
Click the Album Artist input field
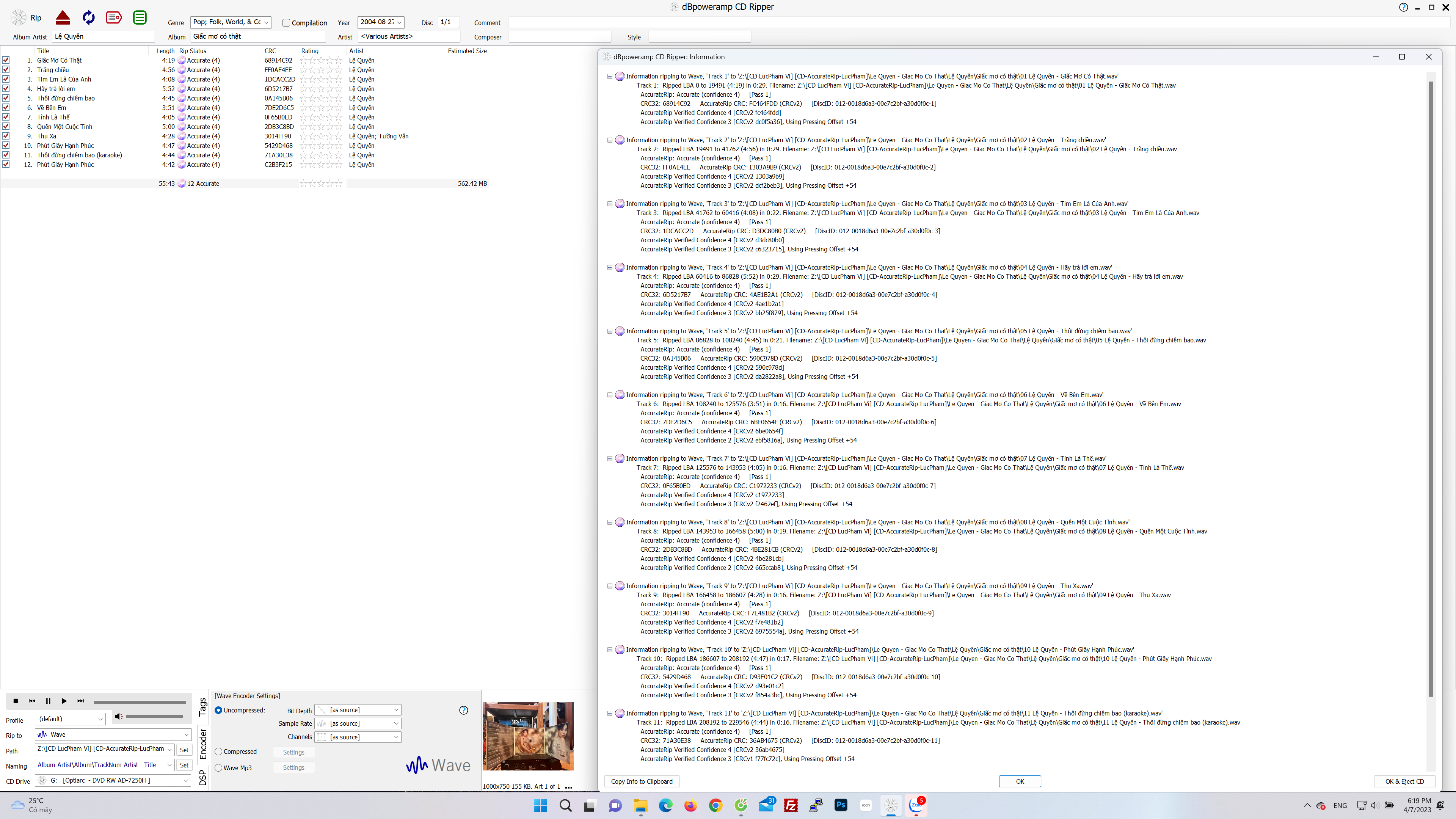tap(104, 37)
